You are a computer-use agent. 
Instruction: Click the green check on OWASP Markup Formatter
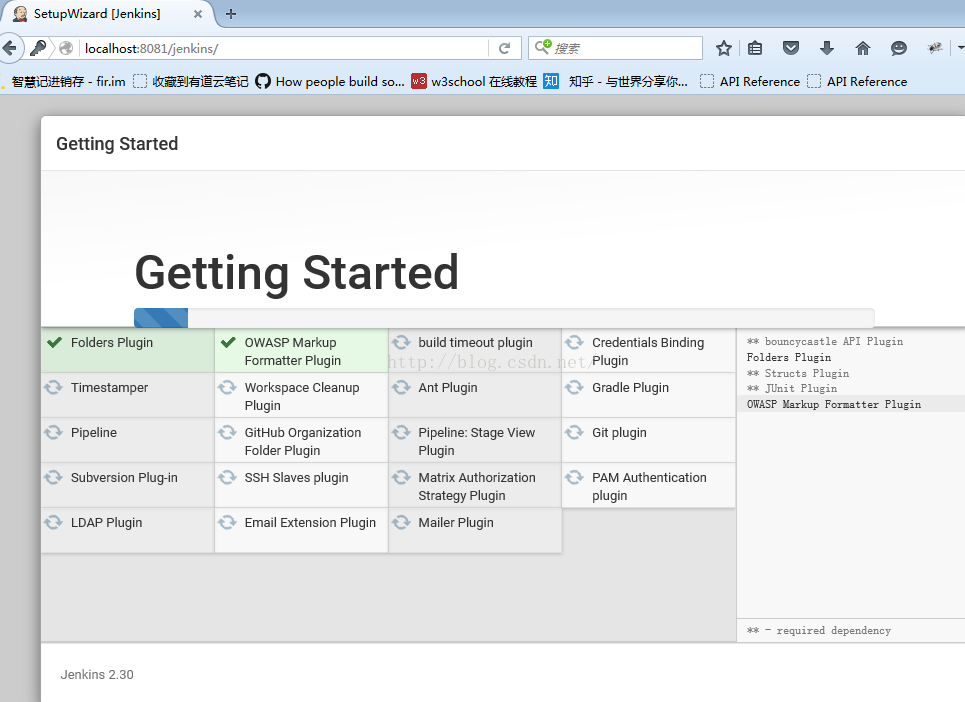(x=228, y=342)
